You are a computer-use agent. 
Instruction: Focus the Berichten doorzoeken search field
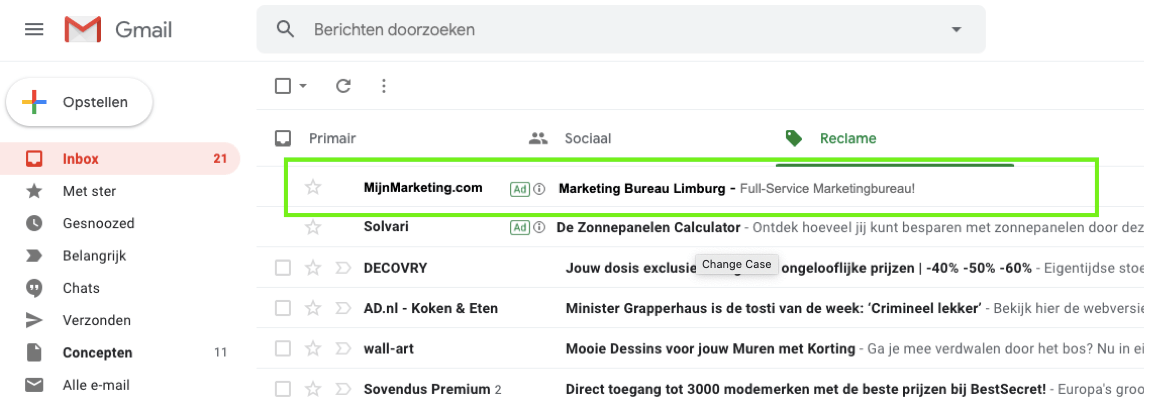pyautogui.click(x=621, y=30)
